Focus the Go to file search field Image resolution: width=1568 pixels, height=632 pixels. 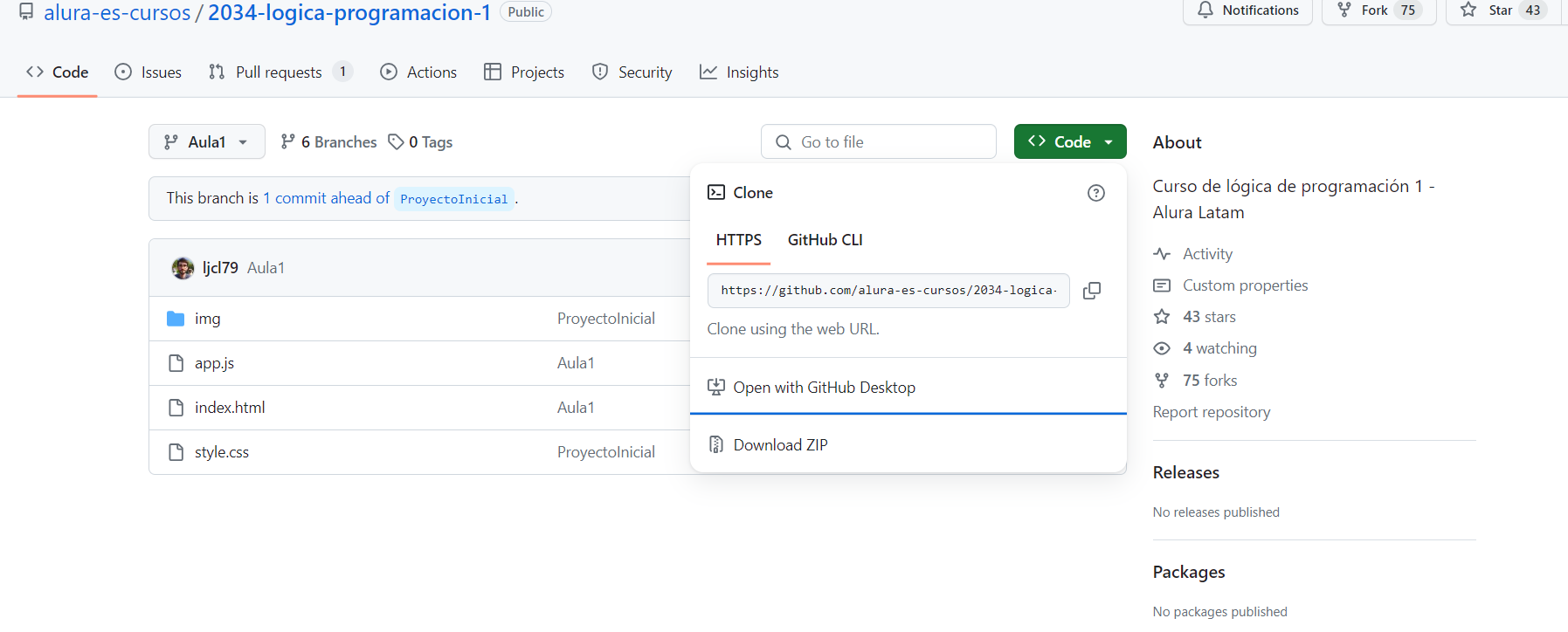point(879,141)
